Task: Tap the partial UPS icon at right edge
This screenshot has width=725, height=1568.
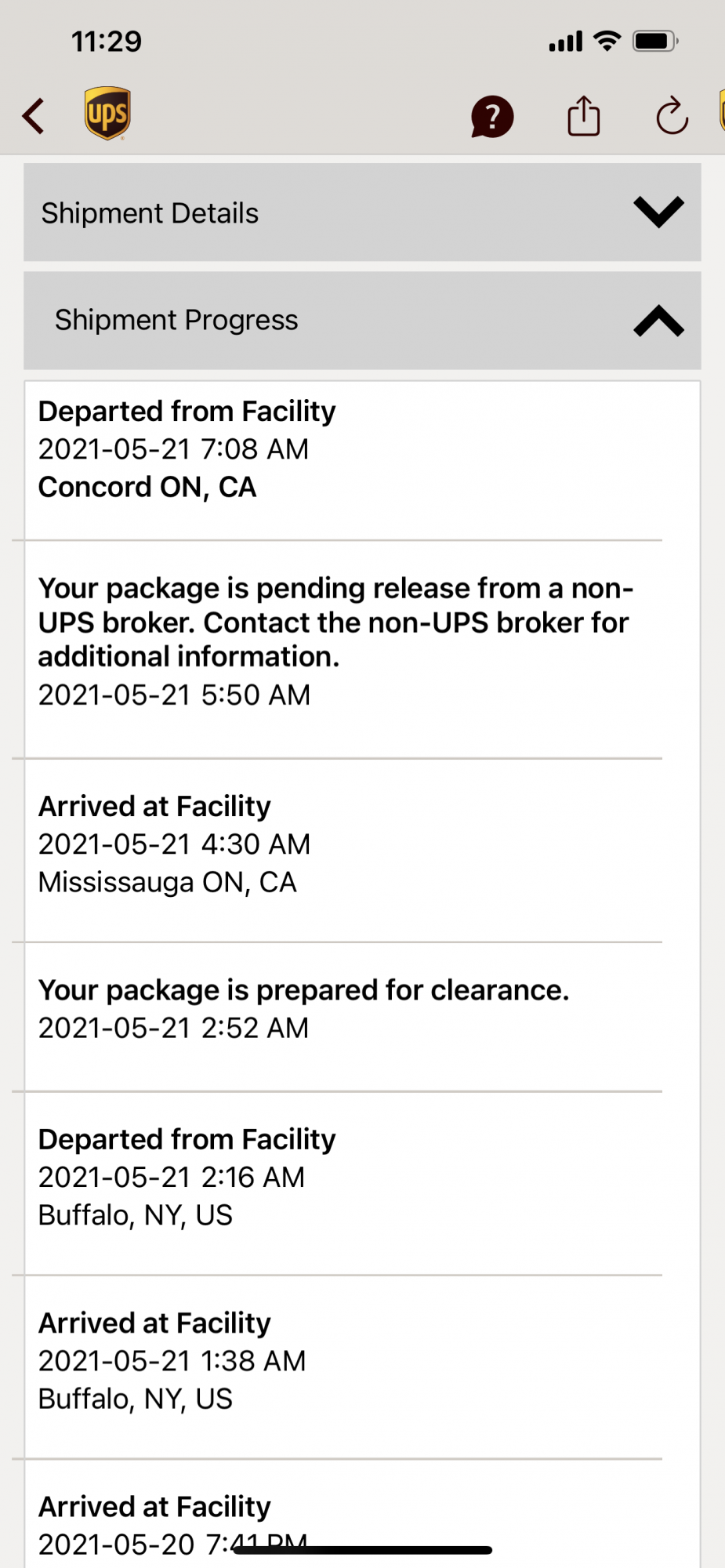Action: pyautogui.click(x=721, y=111)
